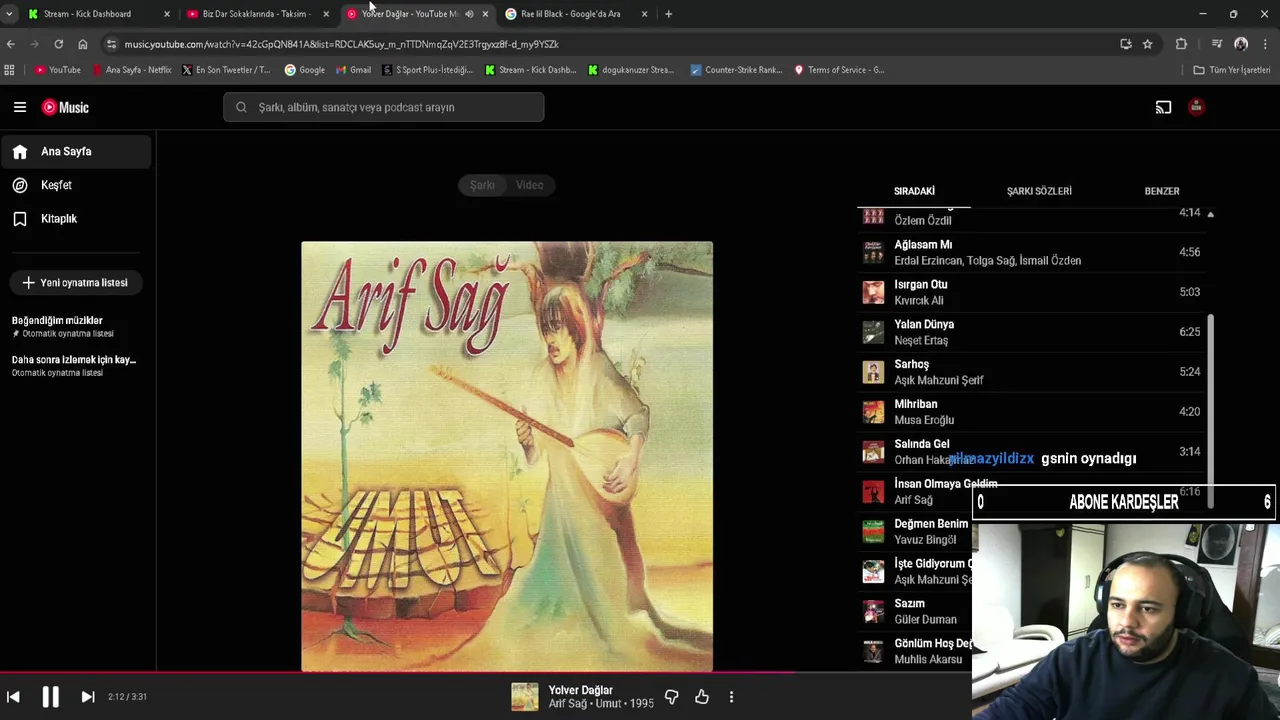Switch the toggle to Şarkı mode
The width and height of the screenshot is (1280, 720).
click(x=482, y=185)
